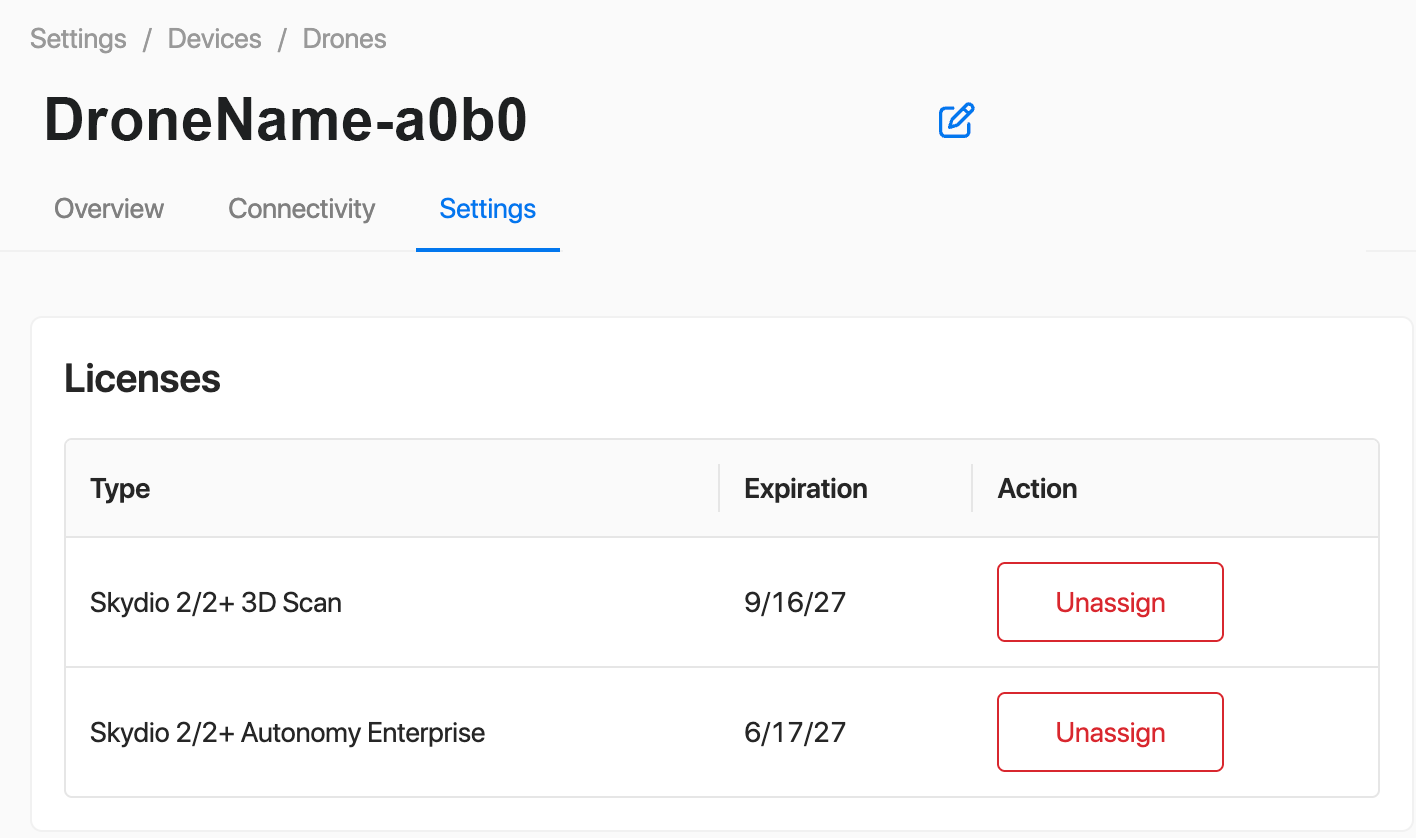Navigate to the Devices breadcrumb

214,39
